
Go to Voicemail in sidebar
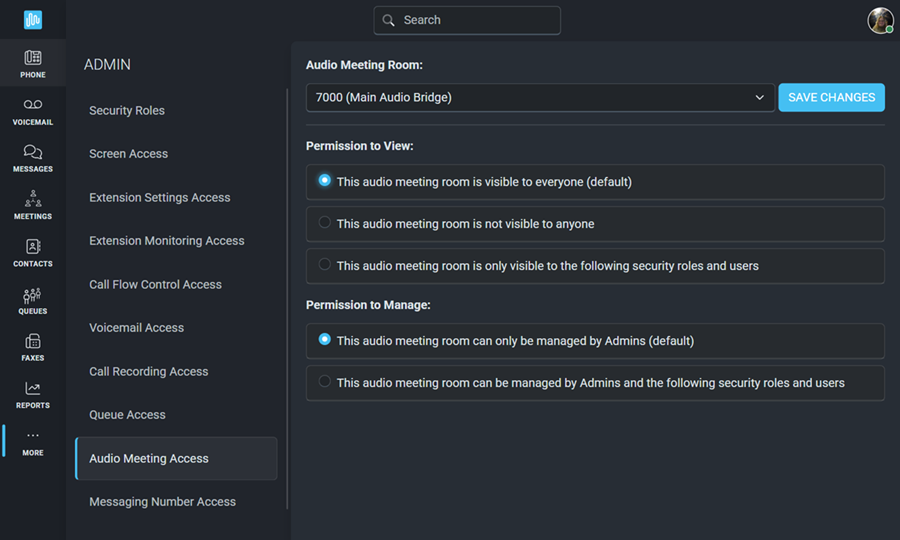pos(33,111)
